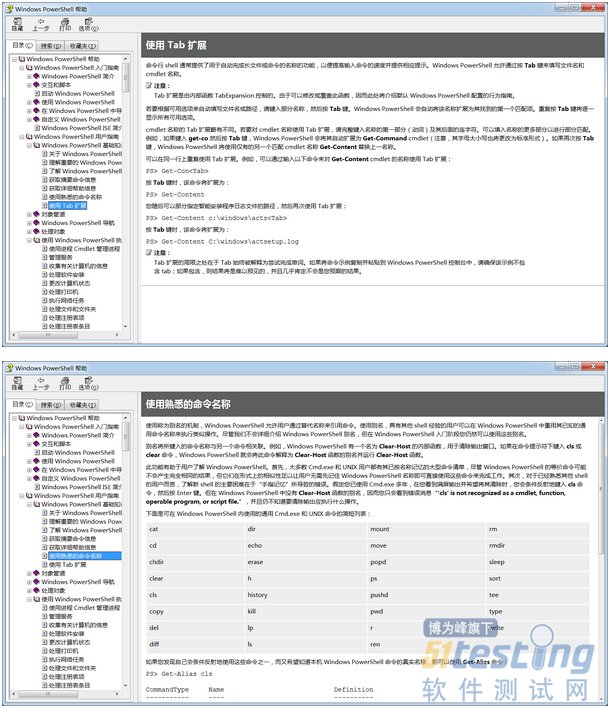Viewport: 611px width, 708px height.
Task: Expand 交互和脚本 node in top window
Action: [29, 85]
